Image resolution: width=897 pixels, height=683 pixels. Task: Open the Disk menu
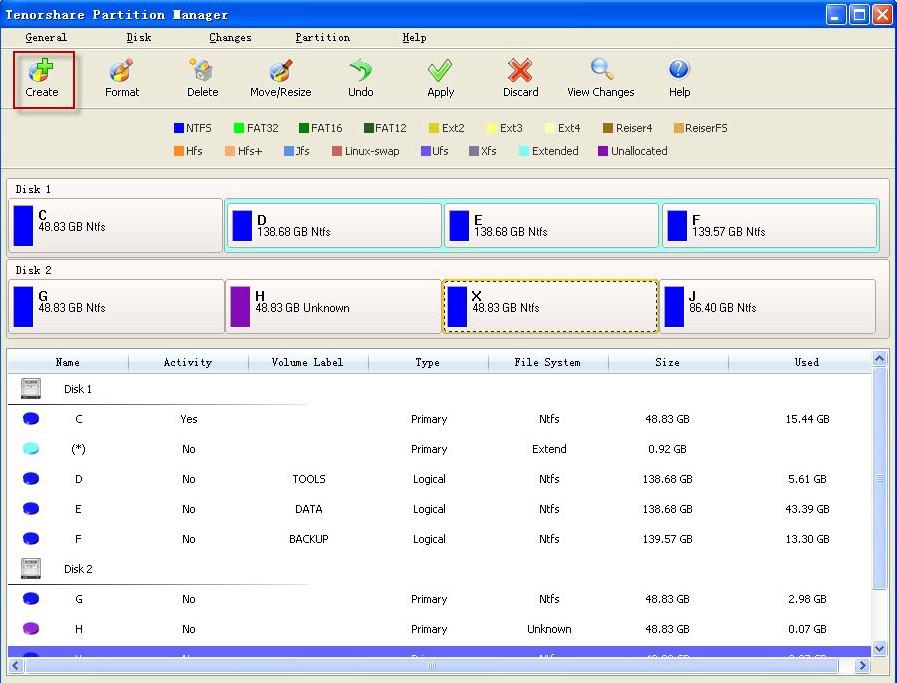[x=139, y=38]
